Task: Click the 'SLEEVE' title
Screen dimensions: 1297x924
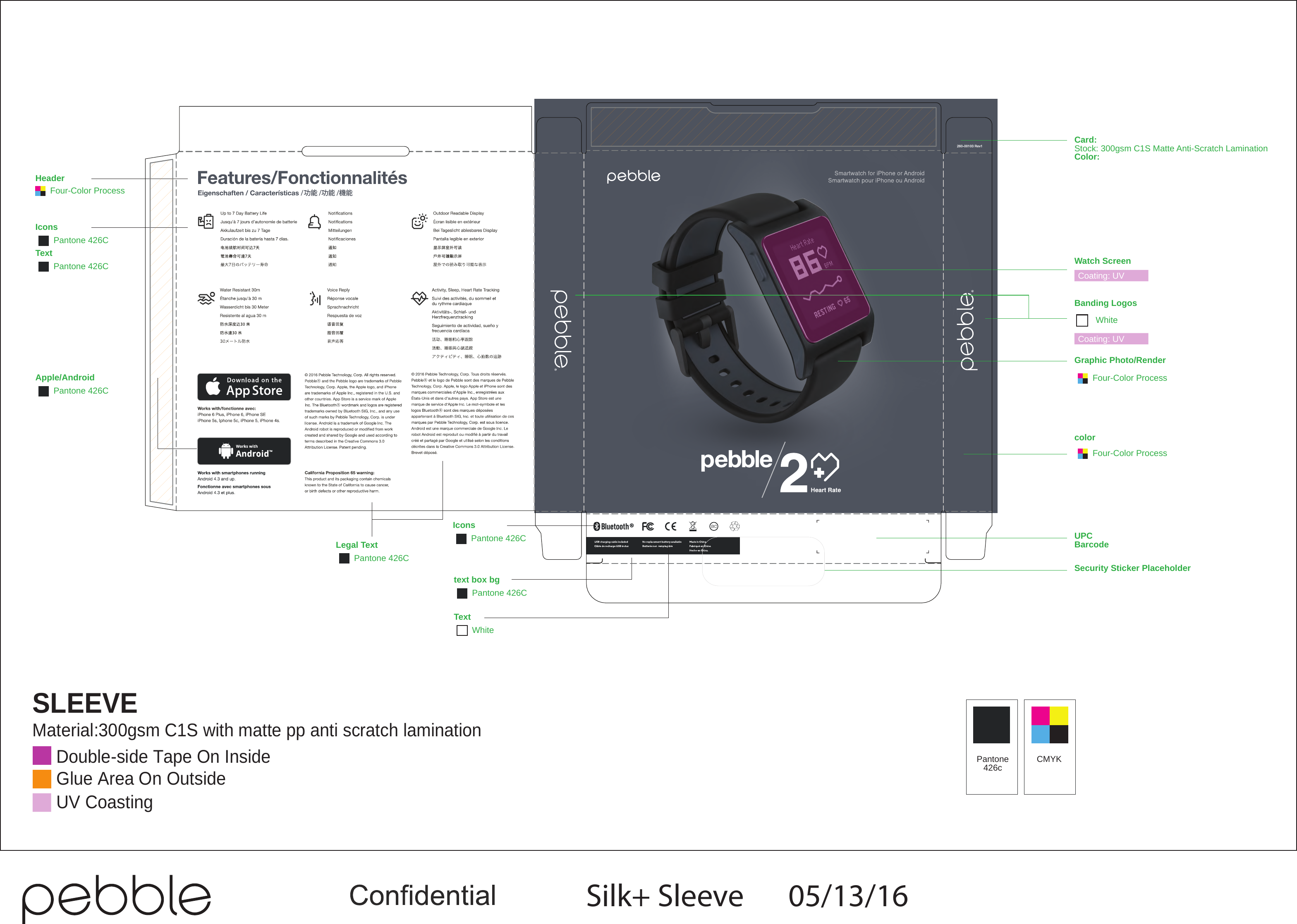Action: click(85, 703)
